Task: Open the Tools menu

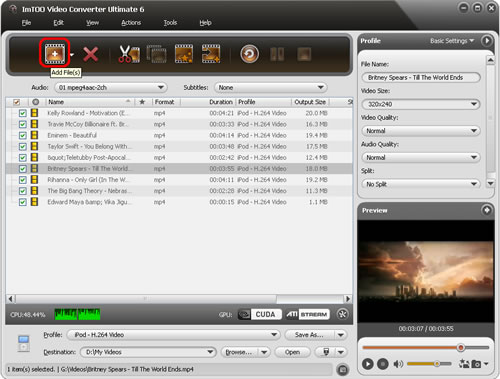Action: pos(170,23)
